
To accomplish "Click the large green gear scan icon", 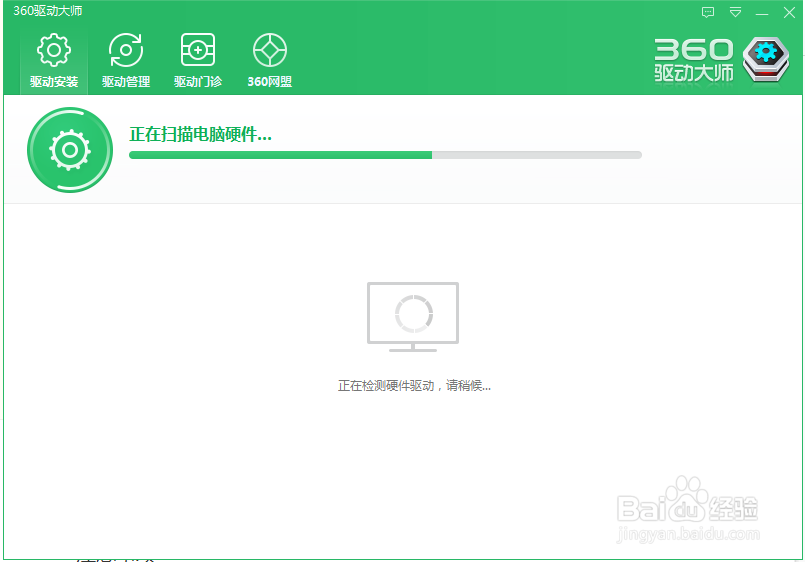I will pyautogui.click(x=70, y=150).
